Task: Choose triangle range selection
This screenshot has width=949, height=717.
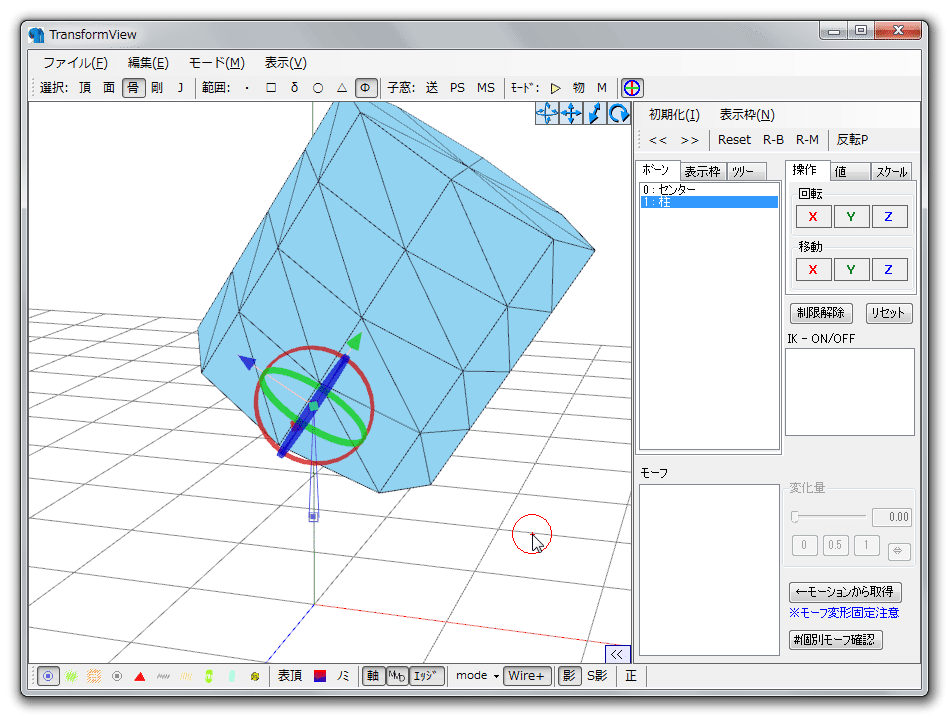Action: pyautogui.click(x=341, y=88)
